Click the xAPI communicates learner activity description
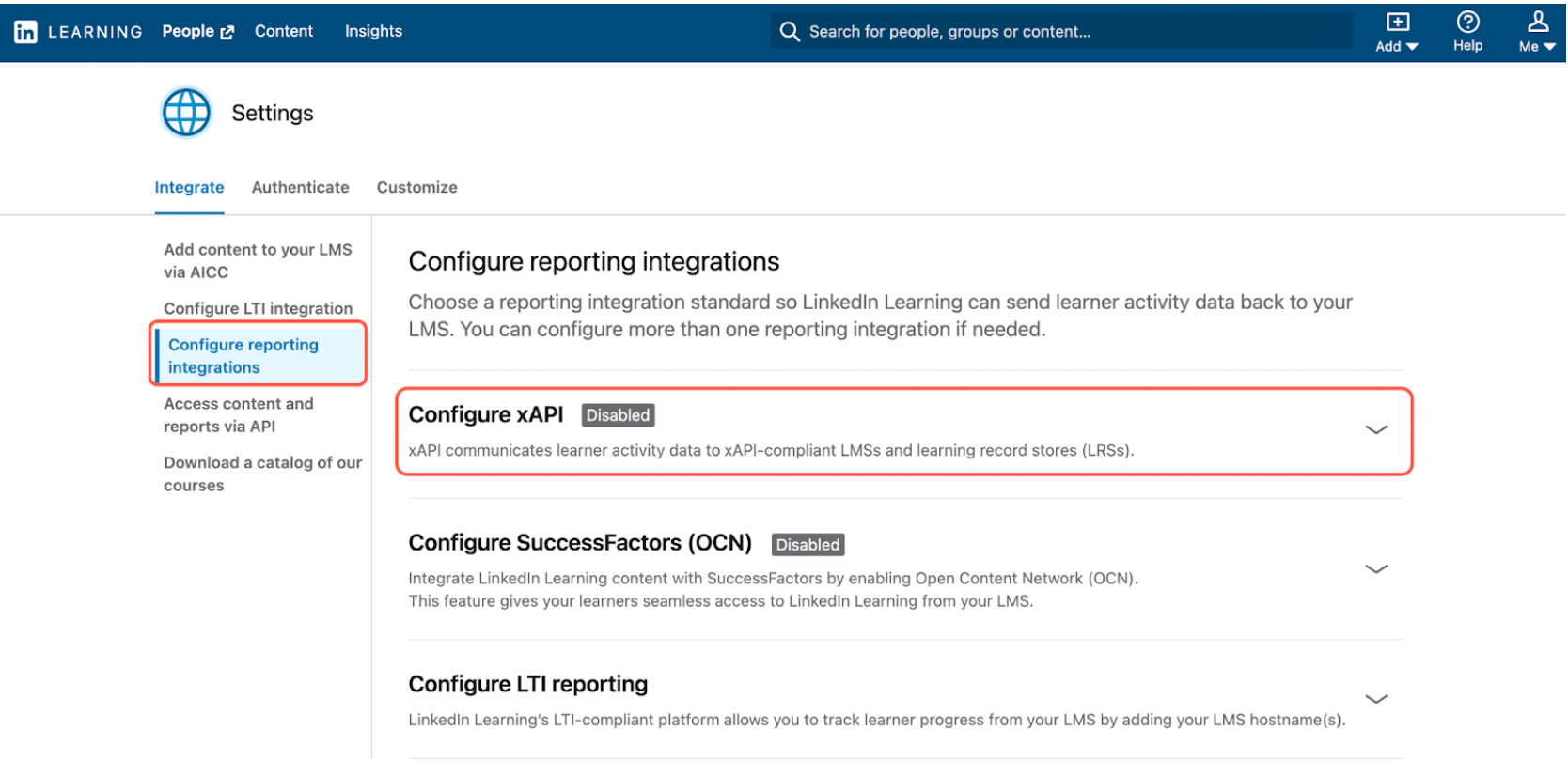Viewport: 1568px width, 761px height. coord(771,450)
